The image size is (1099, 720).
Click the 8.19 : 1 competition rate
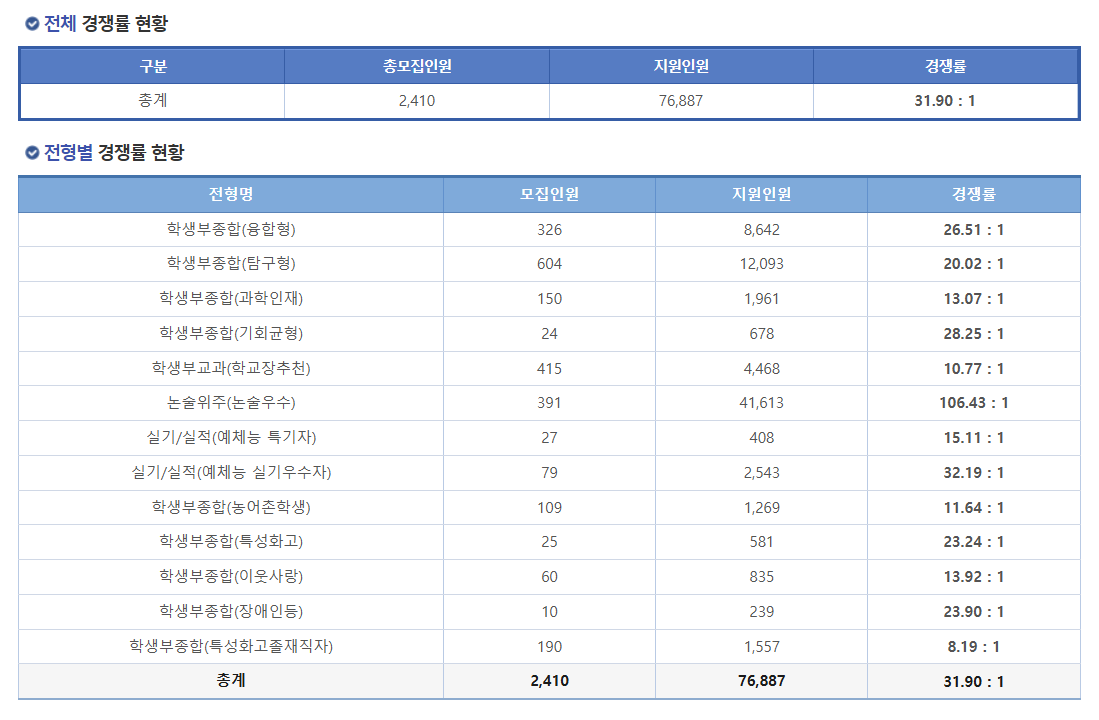pyautogui.click(x=974, y=647)
